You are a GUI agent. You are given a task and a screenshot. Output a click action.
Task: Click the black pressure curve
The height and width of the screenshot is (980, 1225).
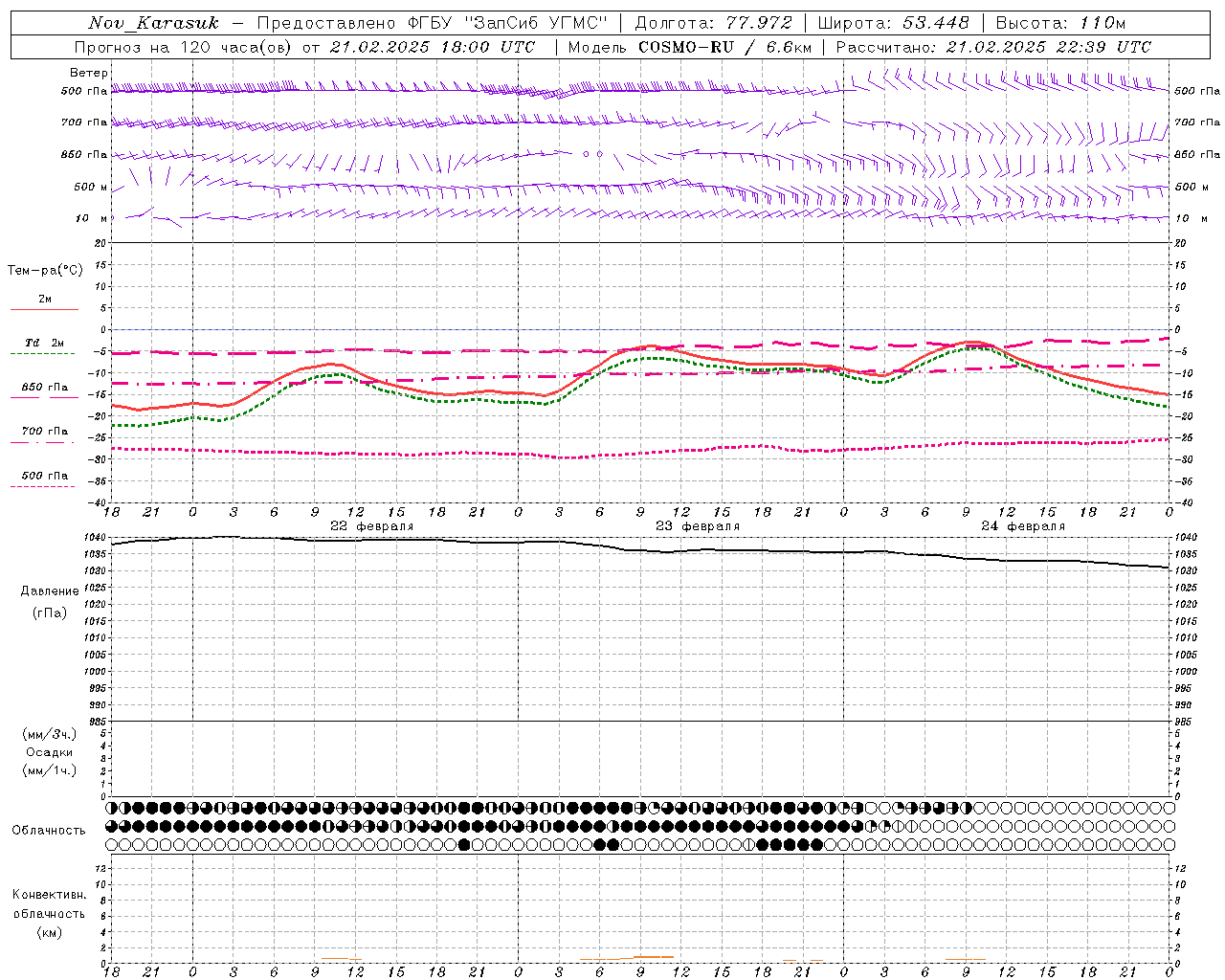click(639, 552)
